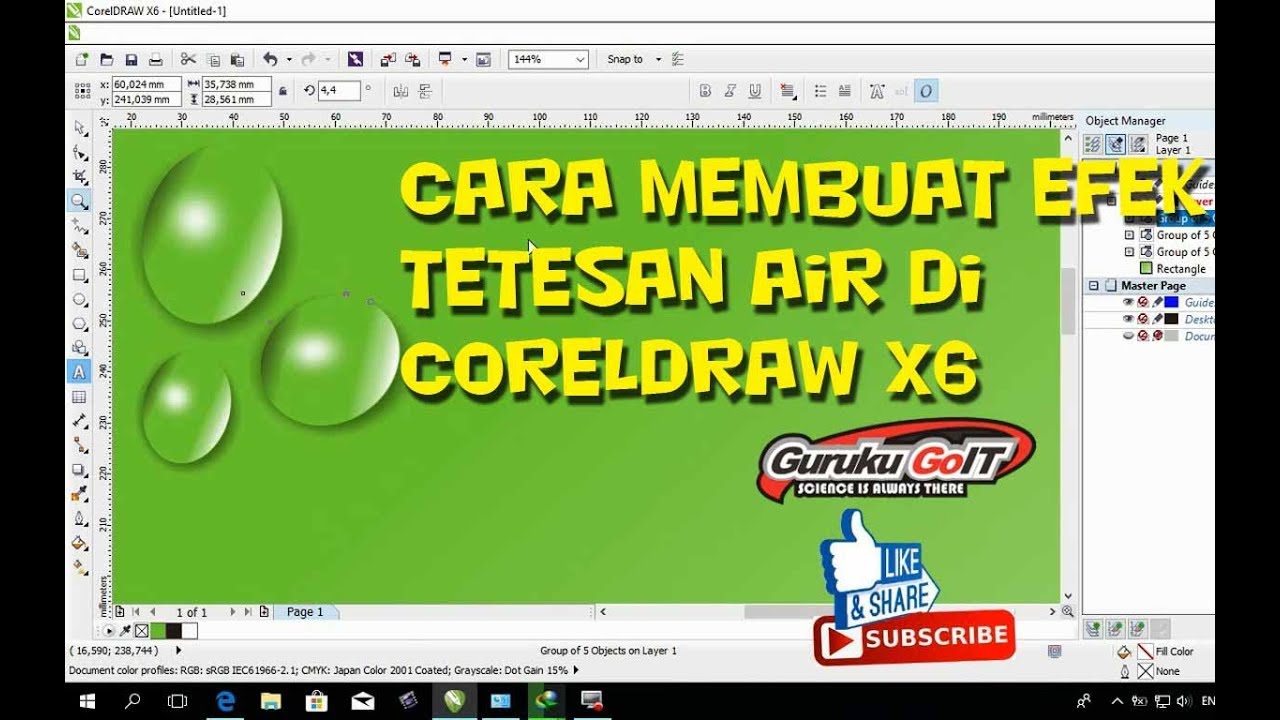Click the rotation angle input field
Image resolution: width=1280 pixels, height=720 pixels.
click(x=340, y=91)
